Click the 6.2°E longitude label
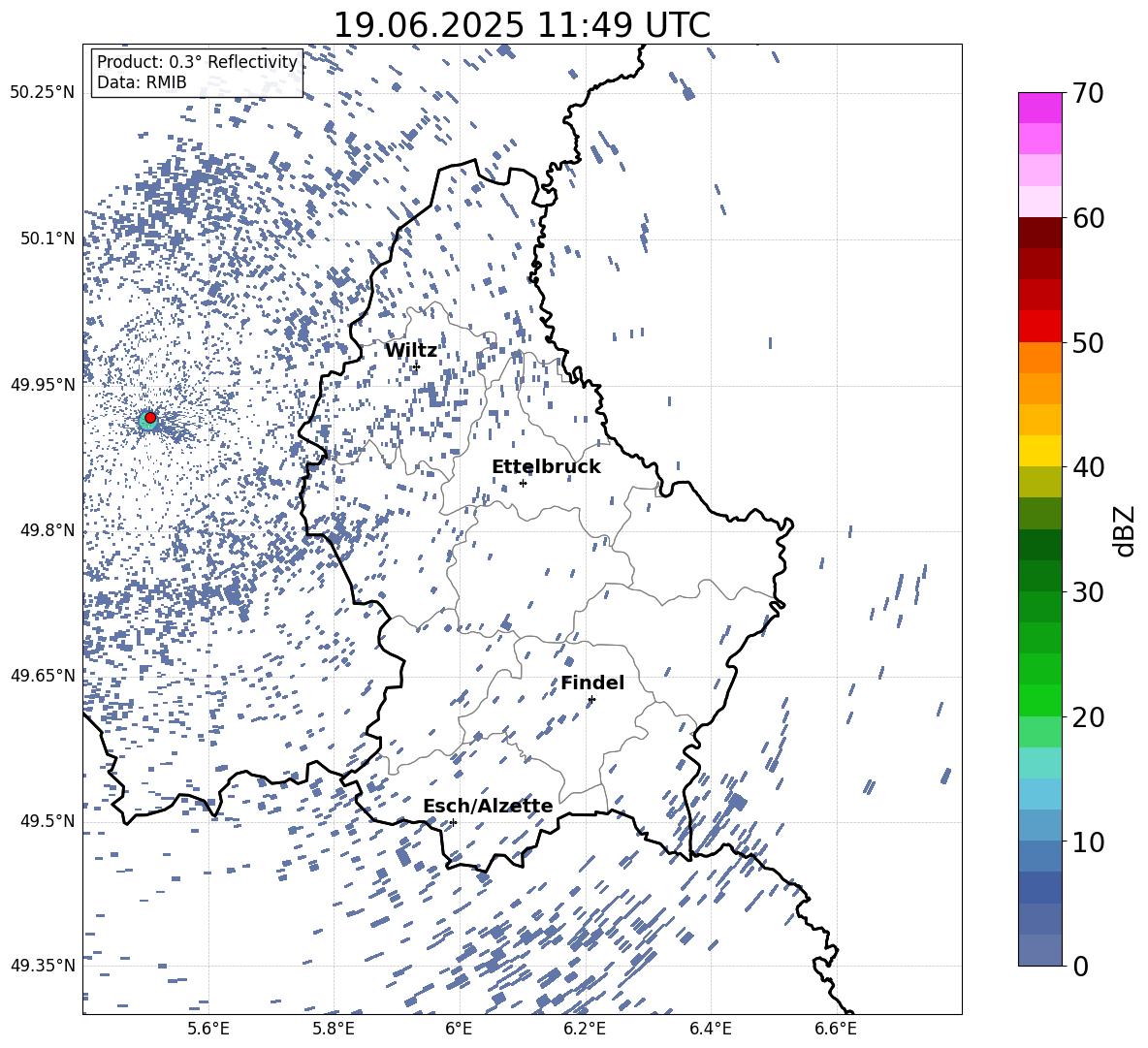 585,1029
